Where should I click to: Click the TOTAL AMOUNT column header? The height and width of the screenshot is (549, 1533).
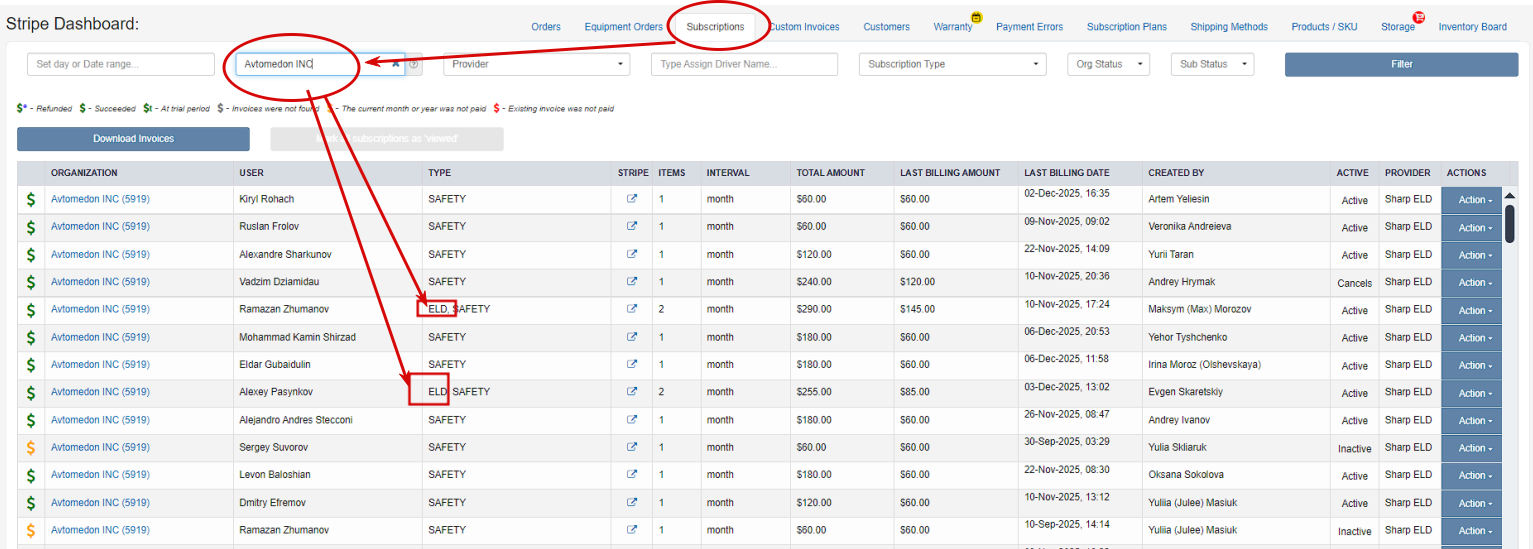pos(831,173)
